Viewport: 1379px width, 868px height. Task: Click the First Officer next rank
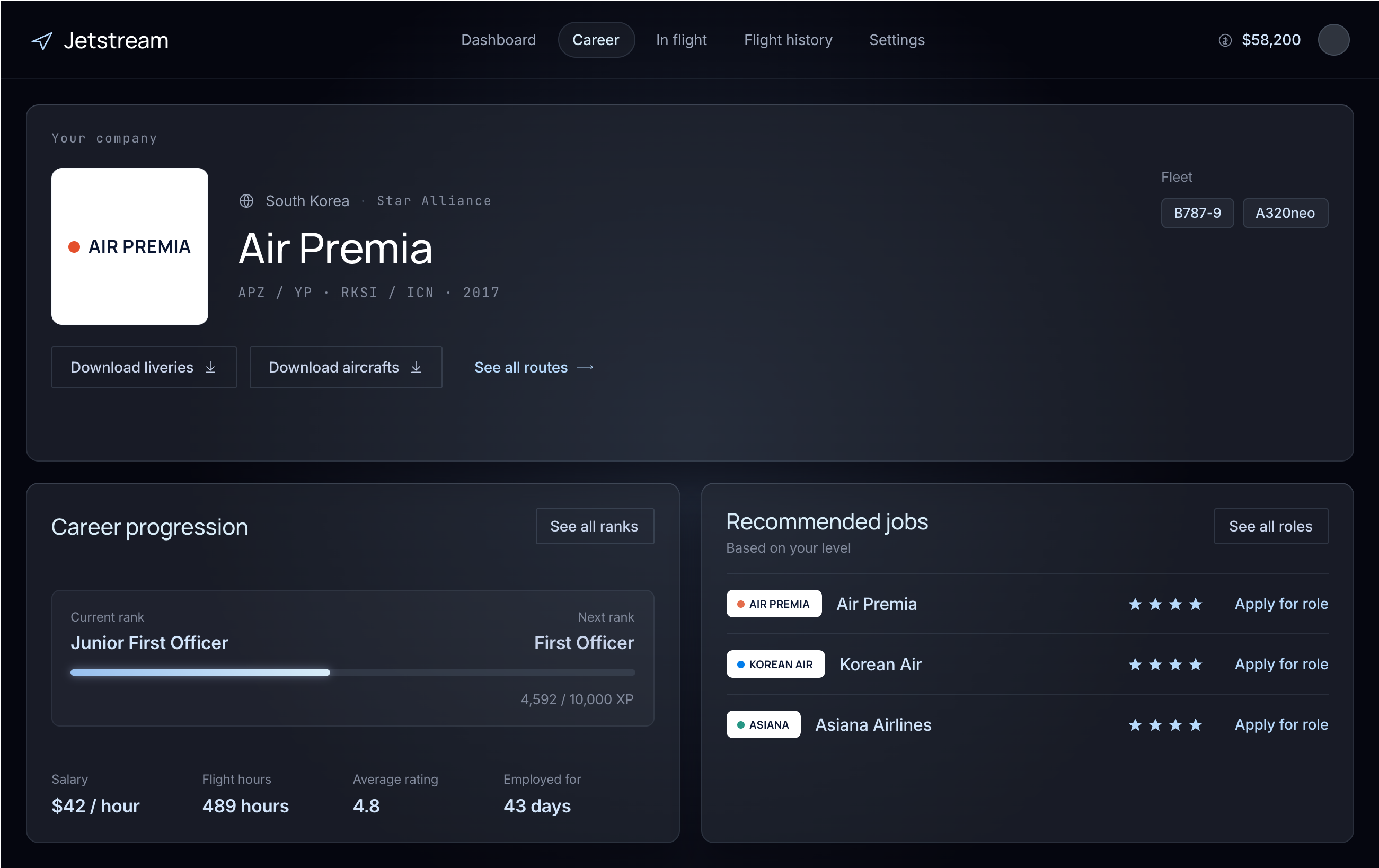click(584, 643)
